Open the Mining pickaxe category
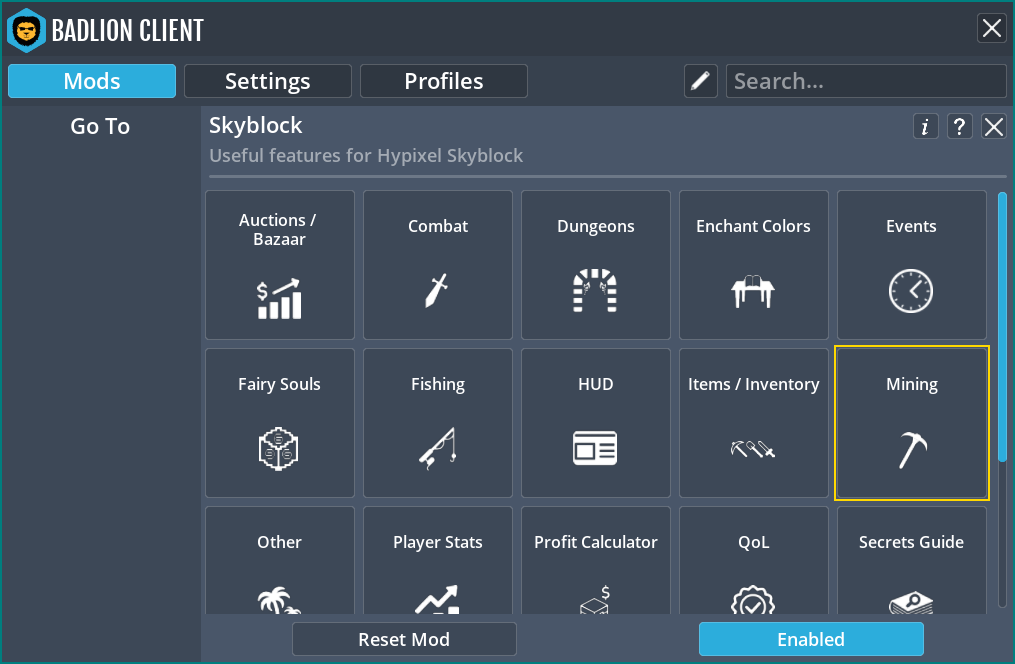 click(x=911, y=423)
